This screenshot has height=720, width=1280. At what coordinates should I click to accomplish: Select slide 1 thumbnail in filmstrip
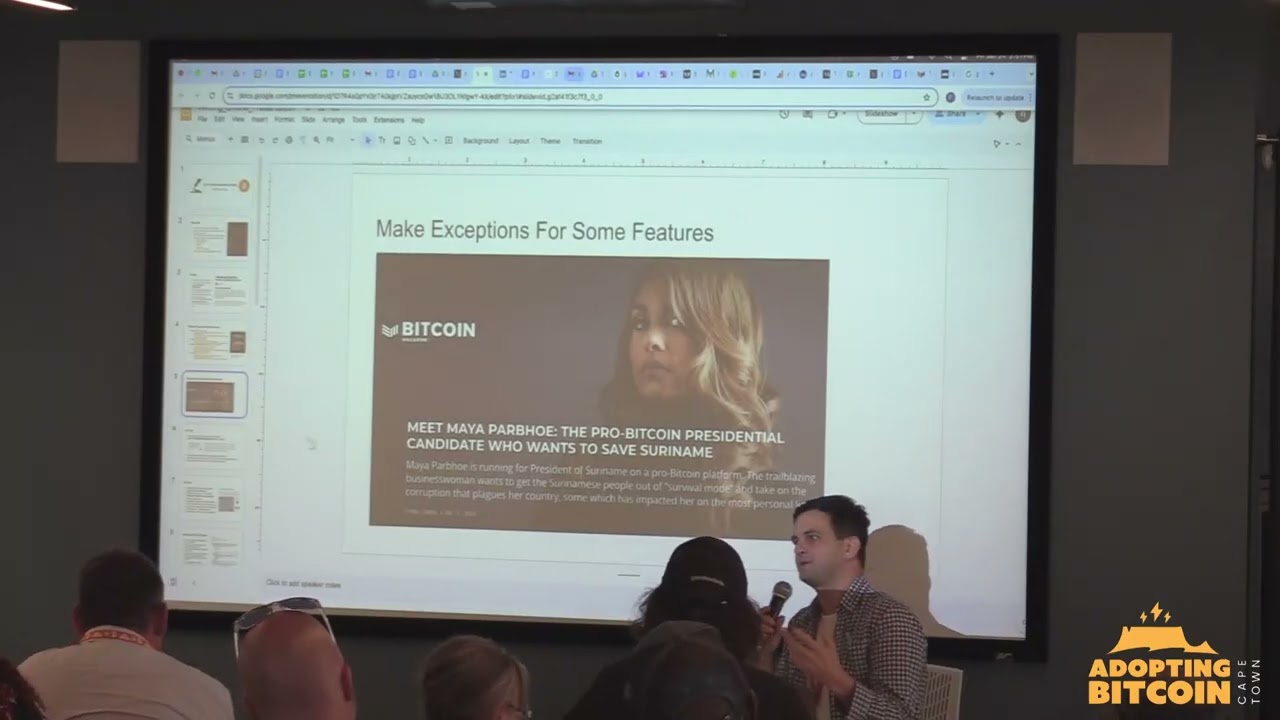pos(220,186)
